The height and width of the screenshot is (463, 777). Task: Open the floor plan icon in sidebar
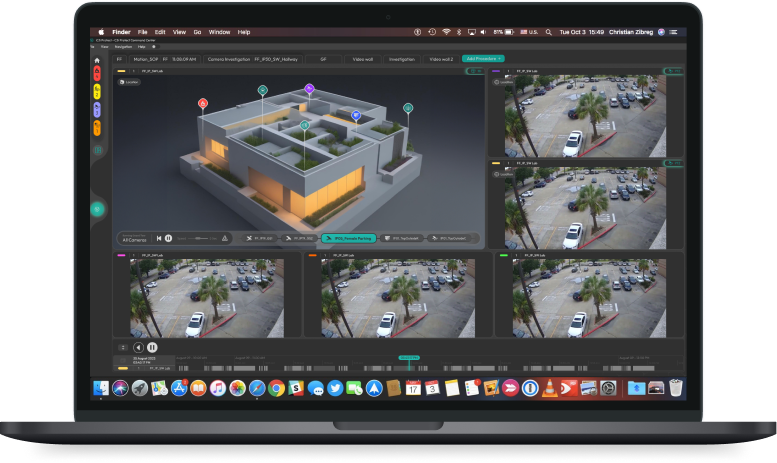pos(97,150)
